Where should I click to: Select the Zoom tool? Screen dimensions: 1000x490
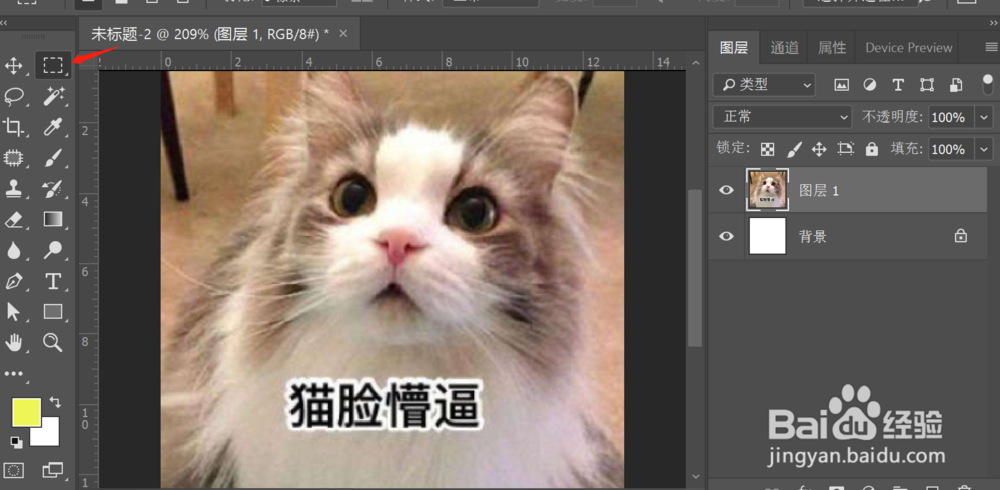pos(53,342)
